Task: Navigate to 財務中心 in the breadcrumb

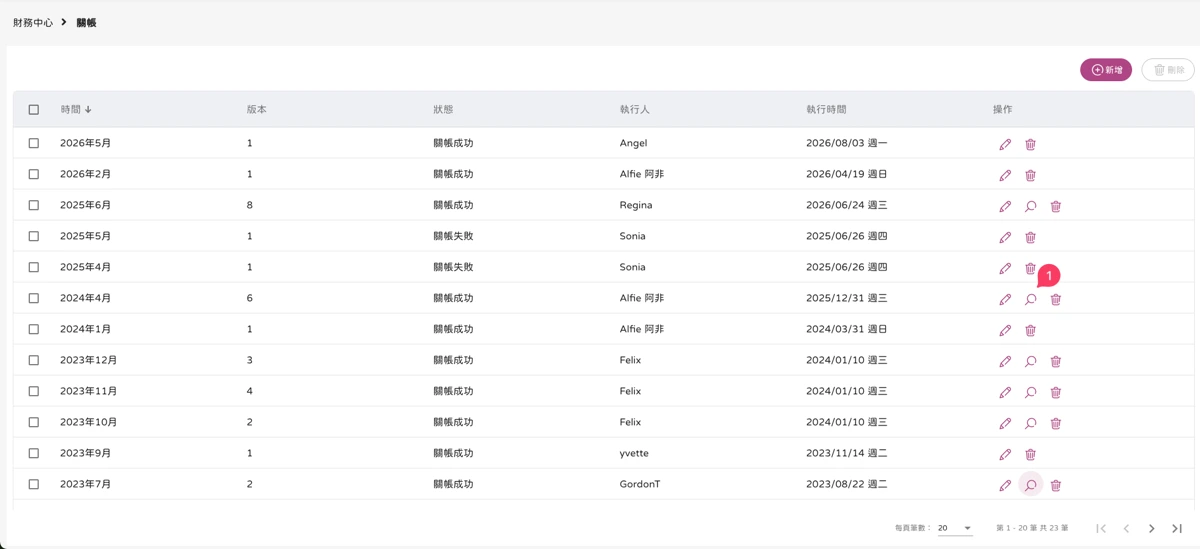Action: click(x=33, y=22)
